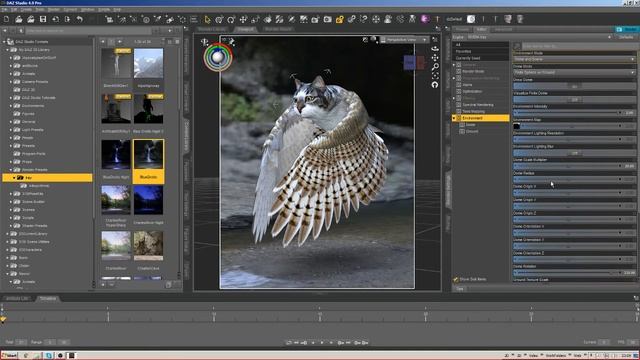
Task: Click the Save Scene floppy icon
Action: click(x=43, y=19)
